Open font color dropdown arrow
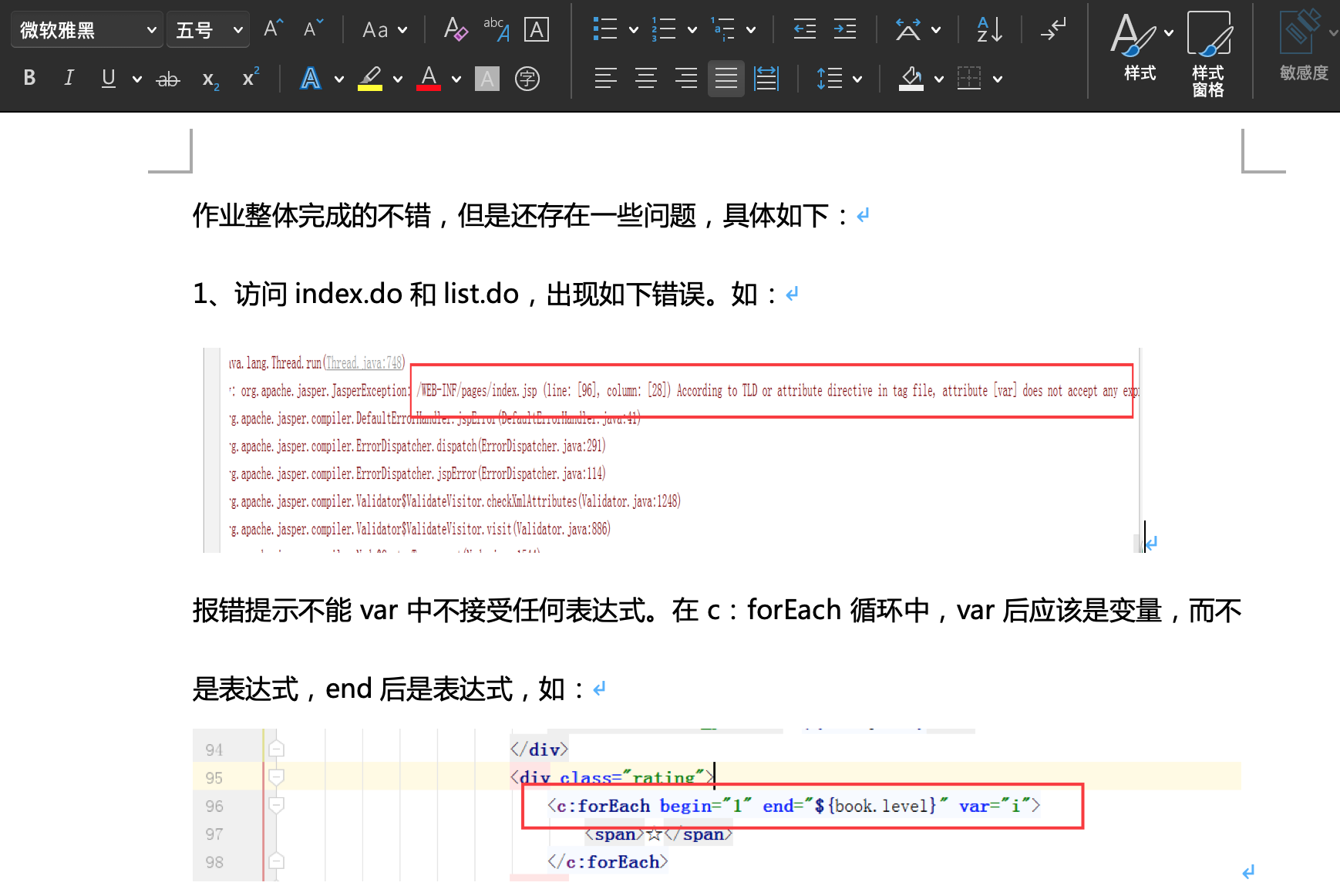1340x896 pixels. 456,79
